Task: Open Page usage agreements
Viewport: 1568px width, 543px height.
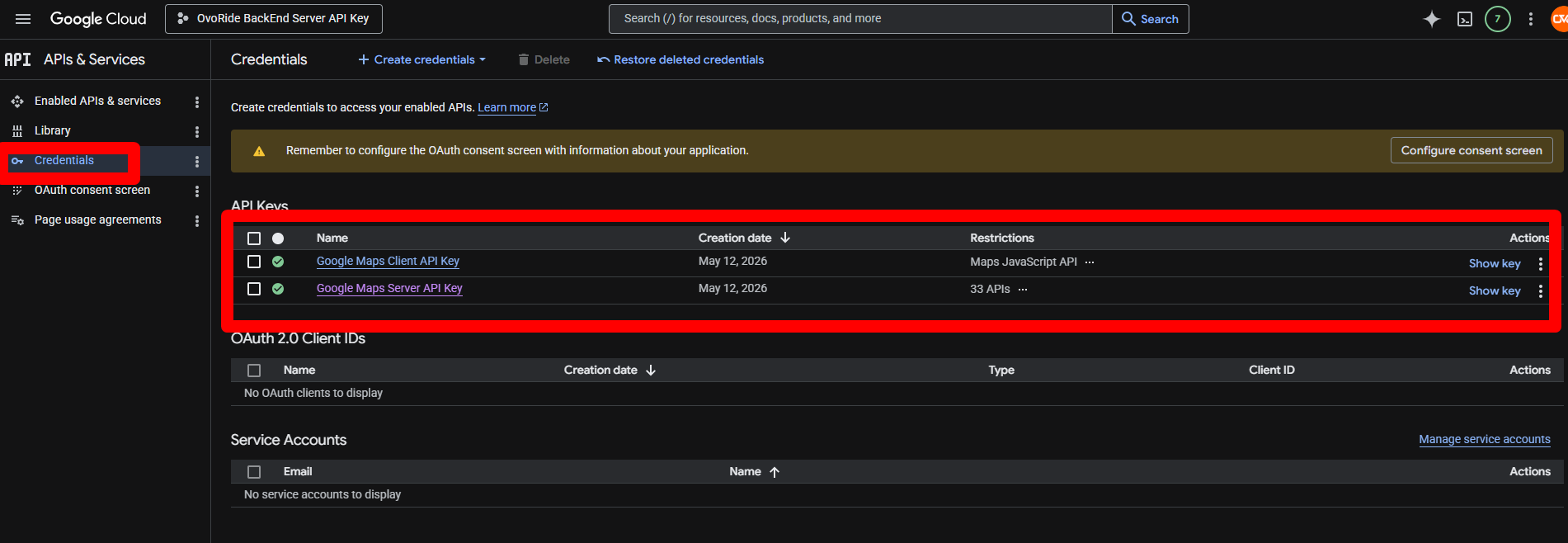Action: click(98, 220)
